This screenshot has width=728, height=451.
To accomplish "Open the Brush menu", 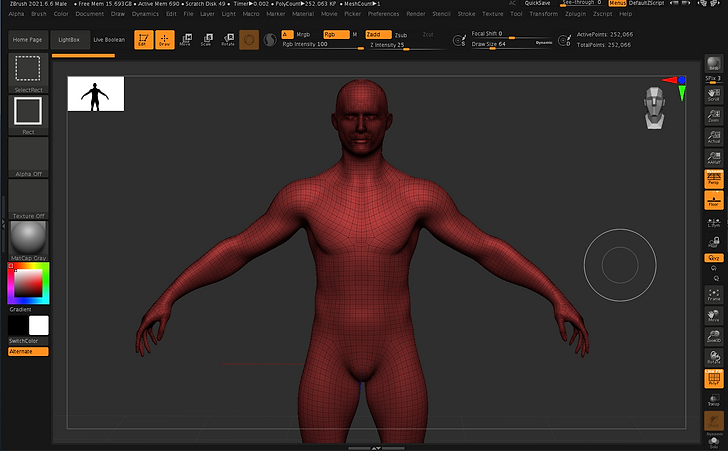I will [x=39, y=14].
